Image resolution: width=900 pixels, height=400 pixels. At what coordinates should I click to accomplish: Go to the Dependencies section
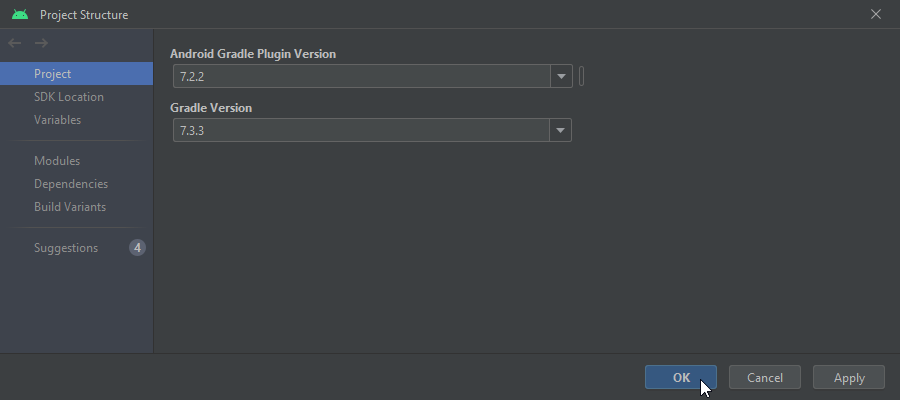pos(76,184)
